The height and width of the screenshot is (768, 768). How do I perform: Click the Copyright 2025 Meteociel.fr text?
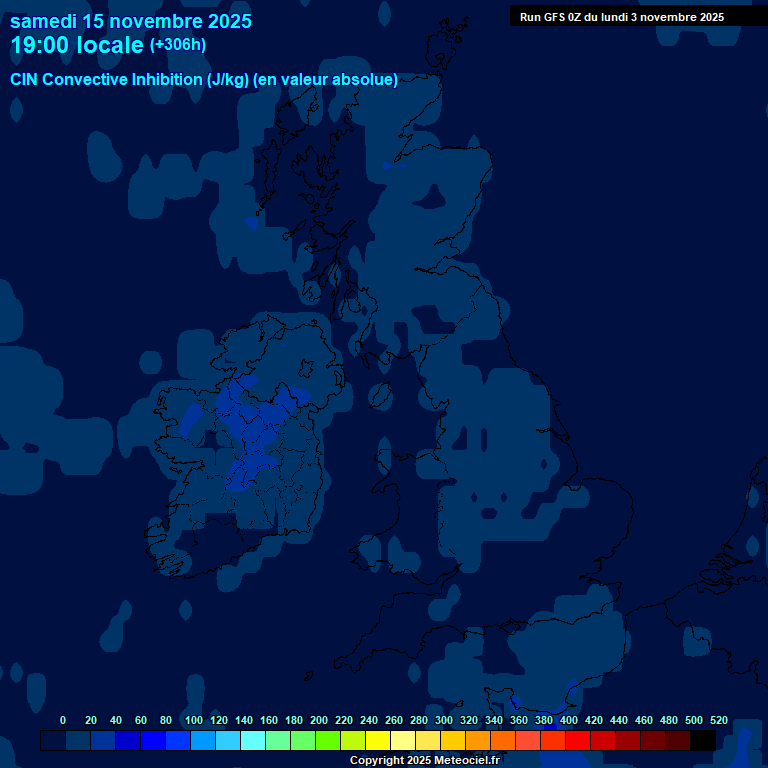(424, 761)
